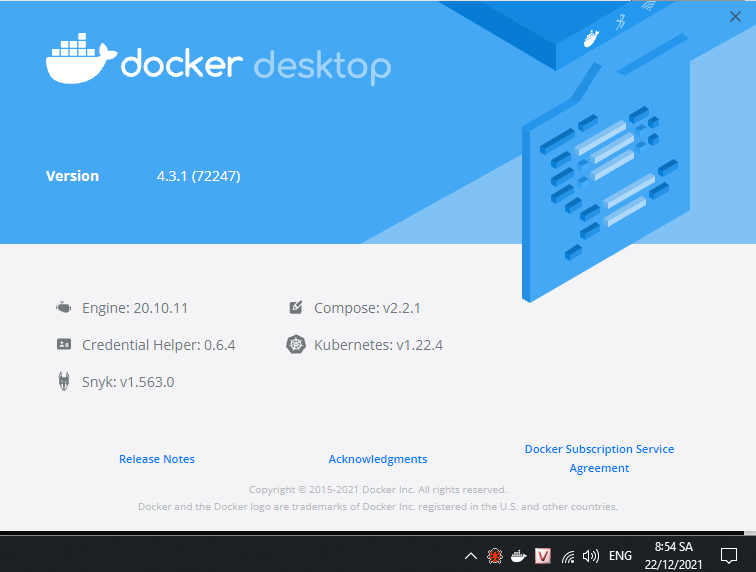Close the Docker Desktop about dialog

[735, 17]
